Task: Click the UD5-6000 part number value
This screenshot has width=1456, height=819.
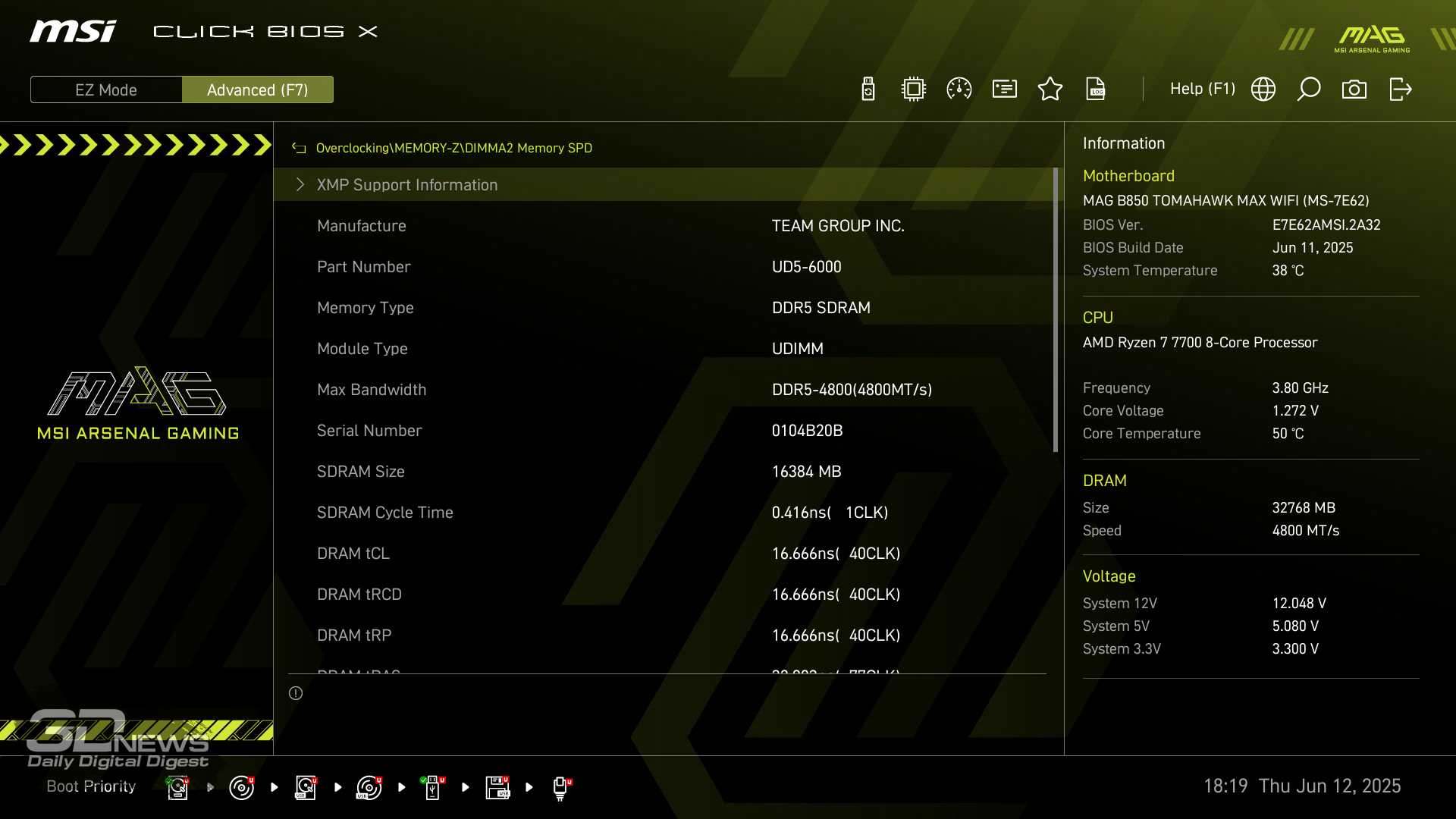Action: coord(807,267)
